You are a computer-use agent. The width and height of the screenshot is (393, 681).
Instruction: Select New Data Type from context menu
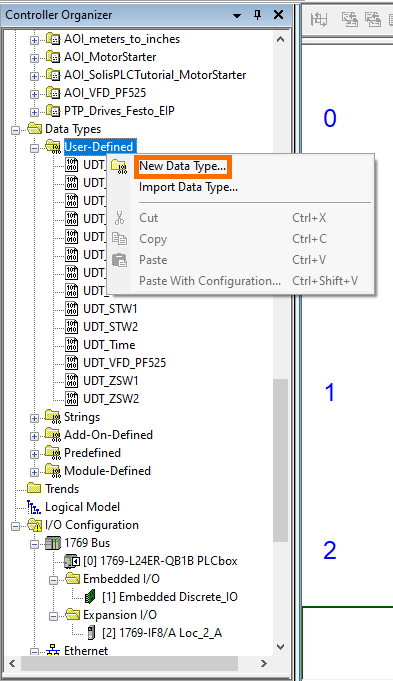click(182, 166)
